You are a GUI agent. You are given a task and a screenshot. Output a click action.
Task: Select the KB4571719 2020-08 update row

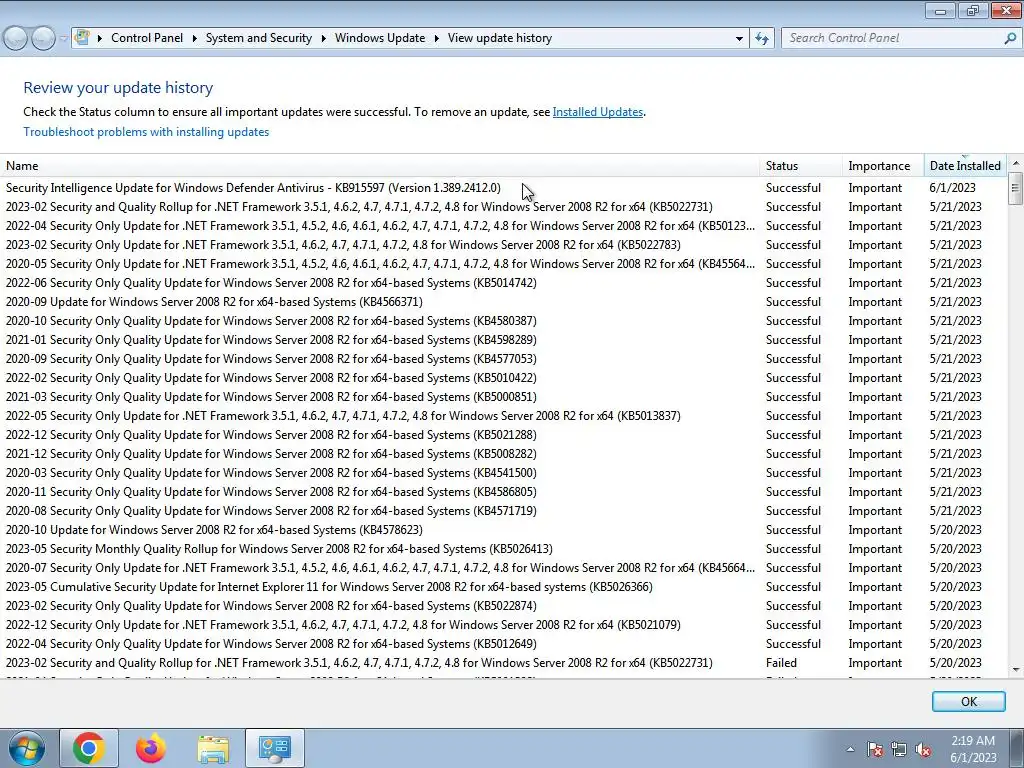(503, 511)
